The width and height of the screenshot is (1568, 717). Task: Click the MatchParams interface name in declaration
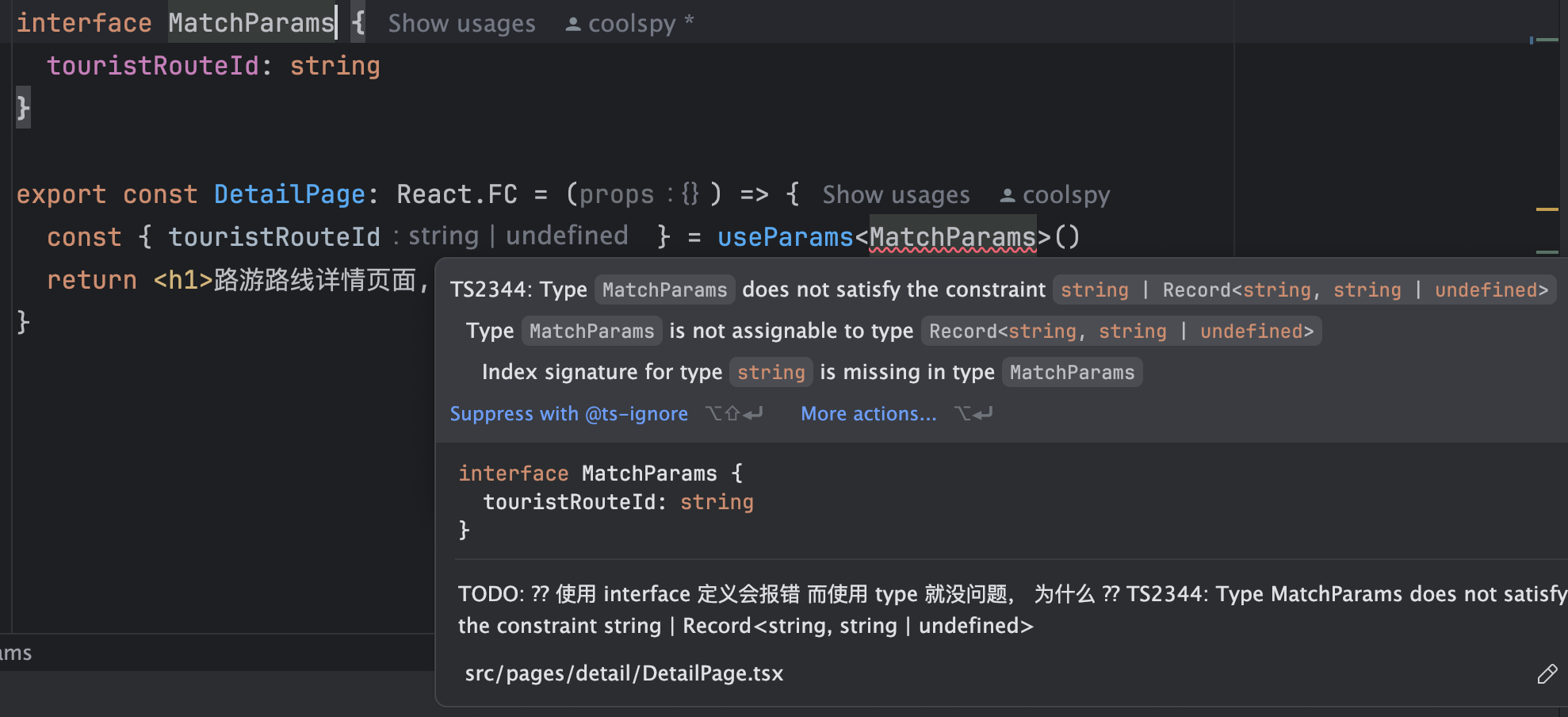(x=250, y=23)
